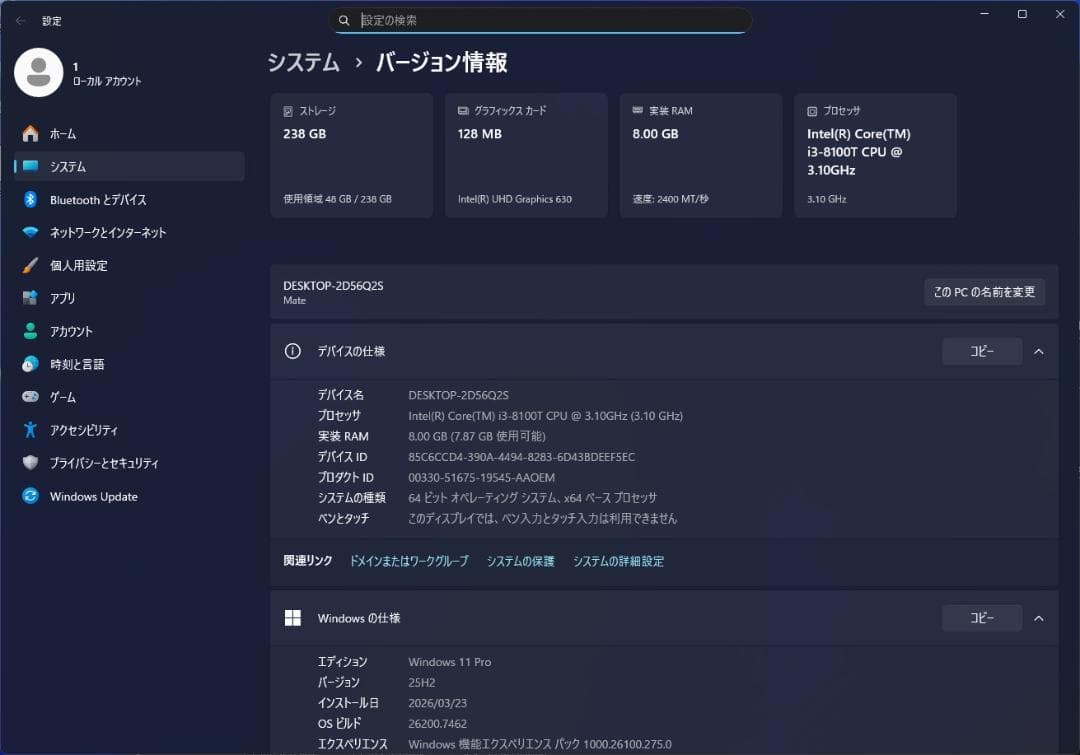Click the ゲーム controller icon
Image resolution: width=1080 pixels, height=755 pixels.
[30, 397]
